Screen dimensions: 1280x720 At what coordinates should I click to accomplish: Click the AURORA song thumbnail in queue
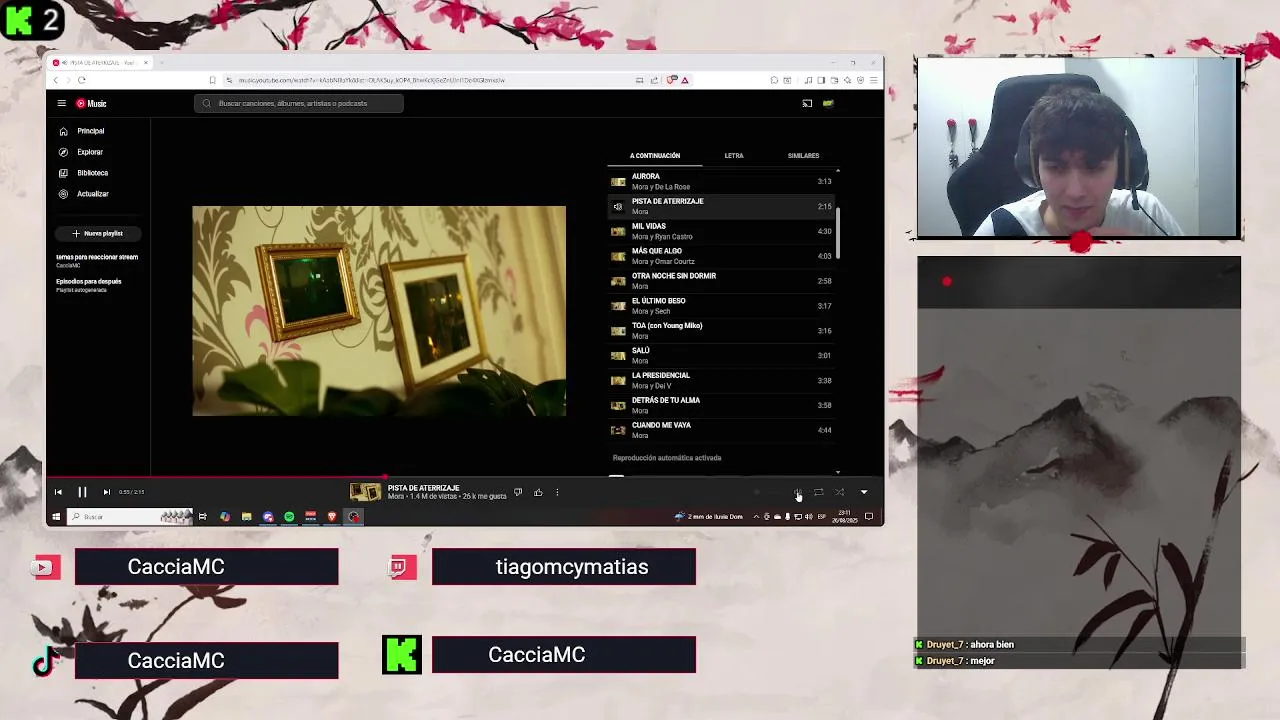coord(618,182)
